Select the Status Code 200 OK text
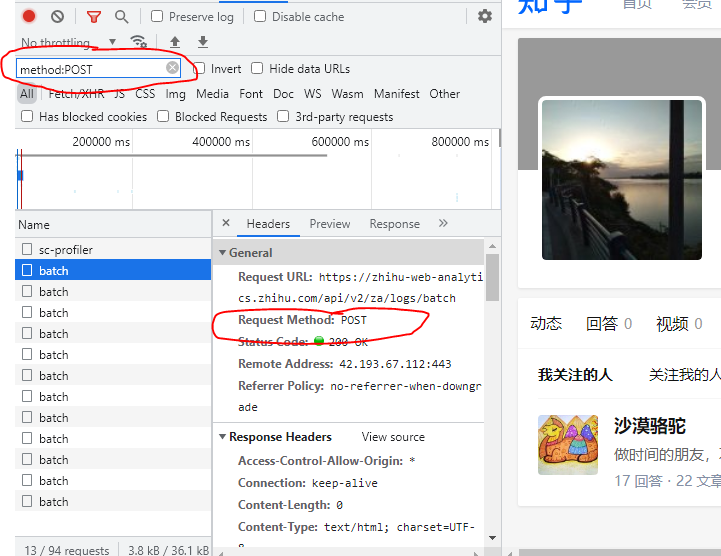 [348, 342]
